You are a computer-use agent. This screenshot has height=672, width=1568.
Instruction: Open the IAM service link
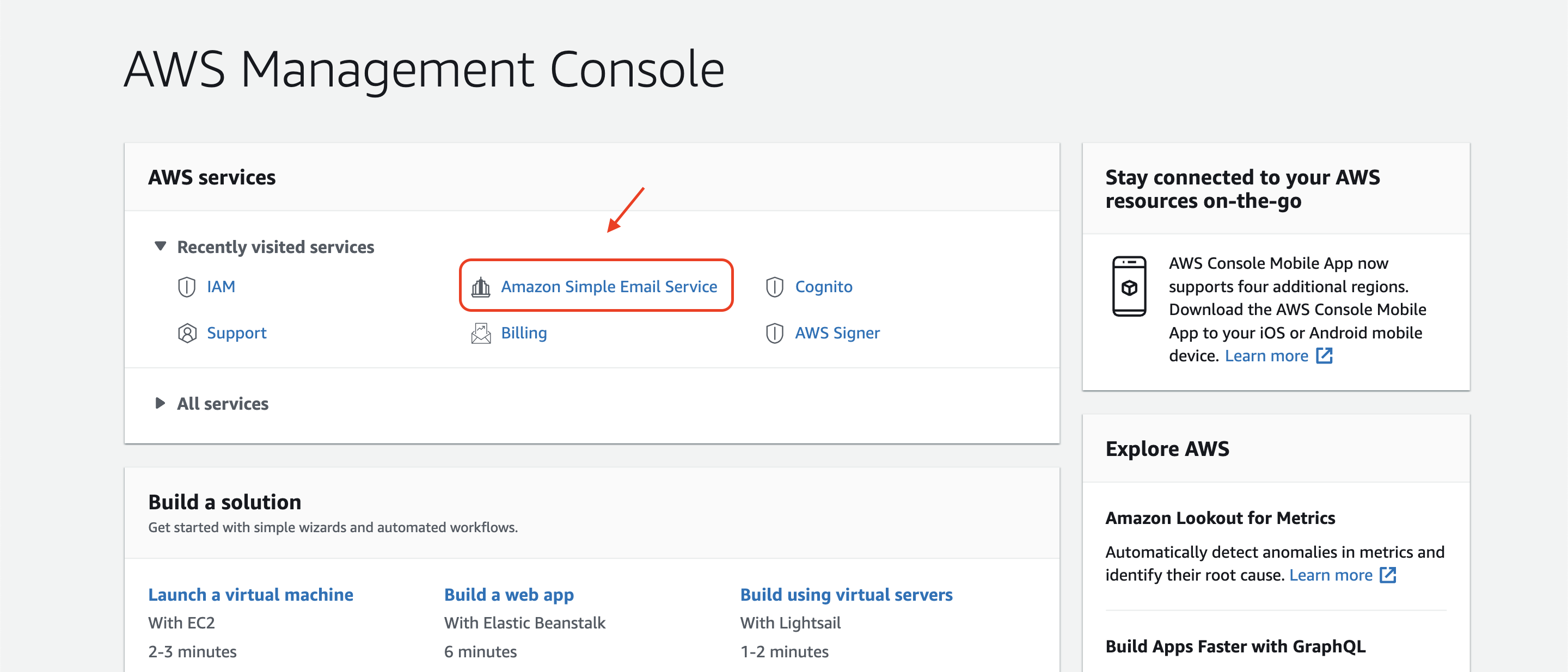coord(221,286)
